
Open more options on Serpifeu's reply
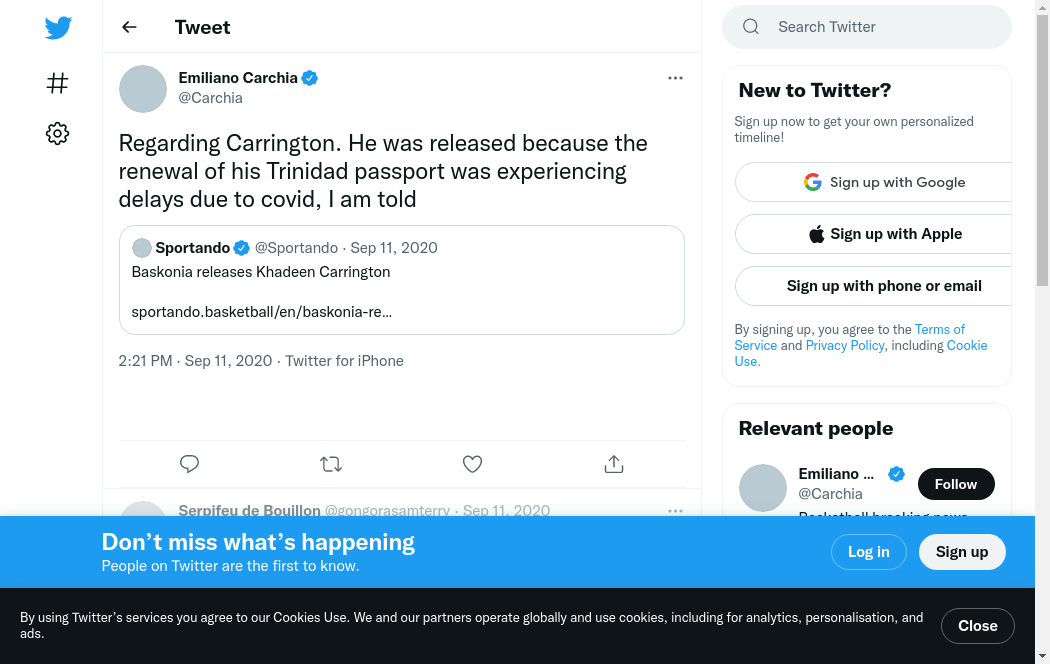click(x=675, y=510)
